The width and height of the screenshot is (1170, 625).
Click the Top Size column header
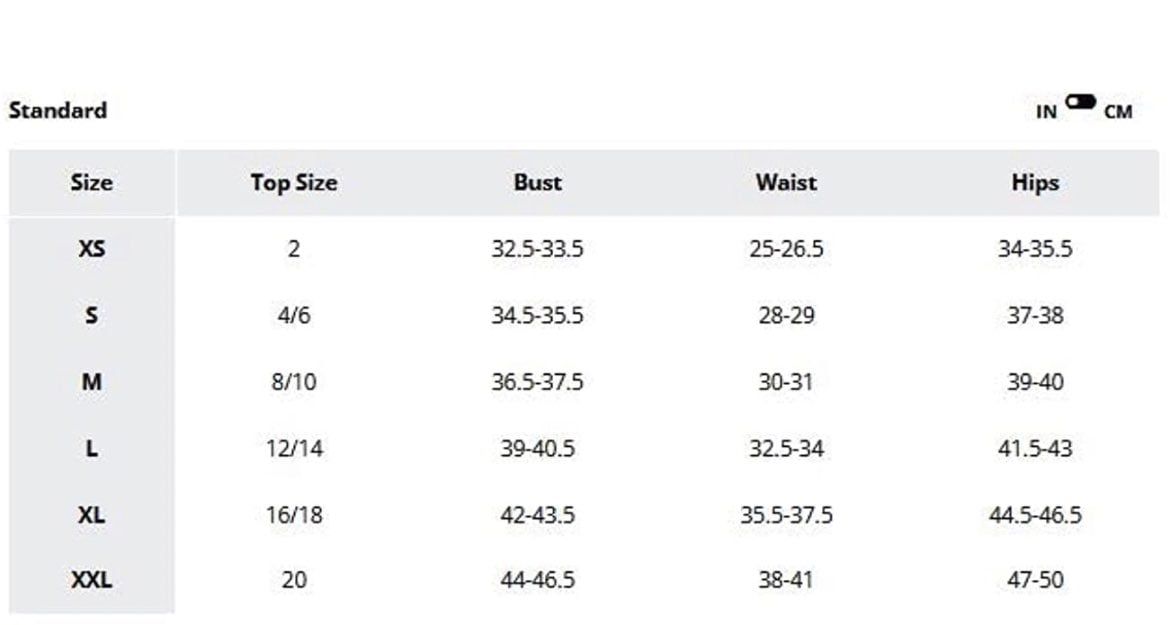point(294,183)
